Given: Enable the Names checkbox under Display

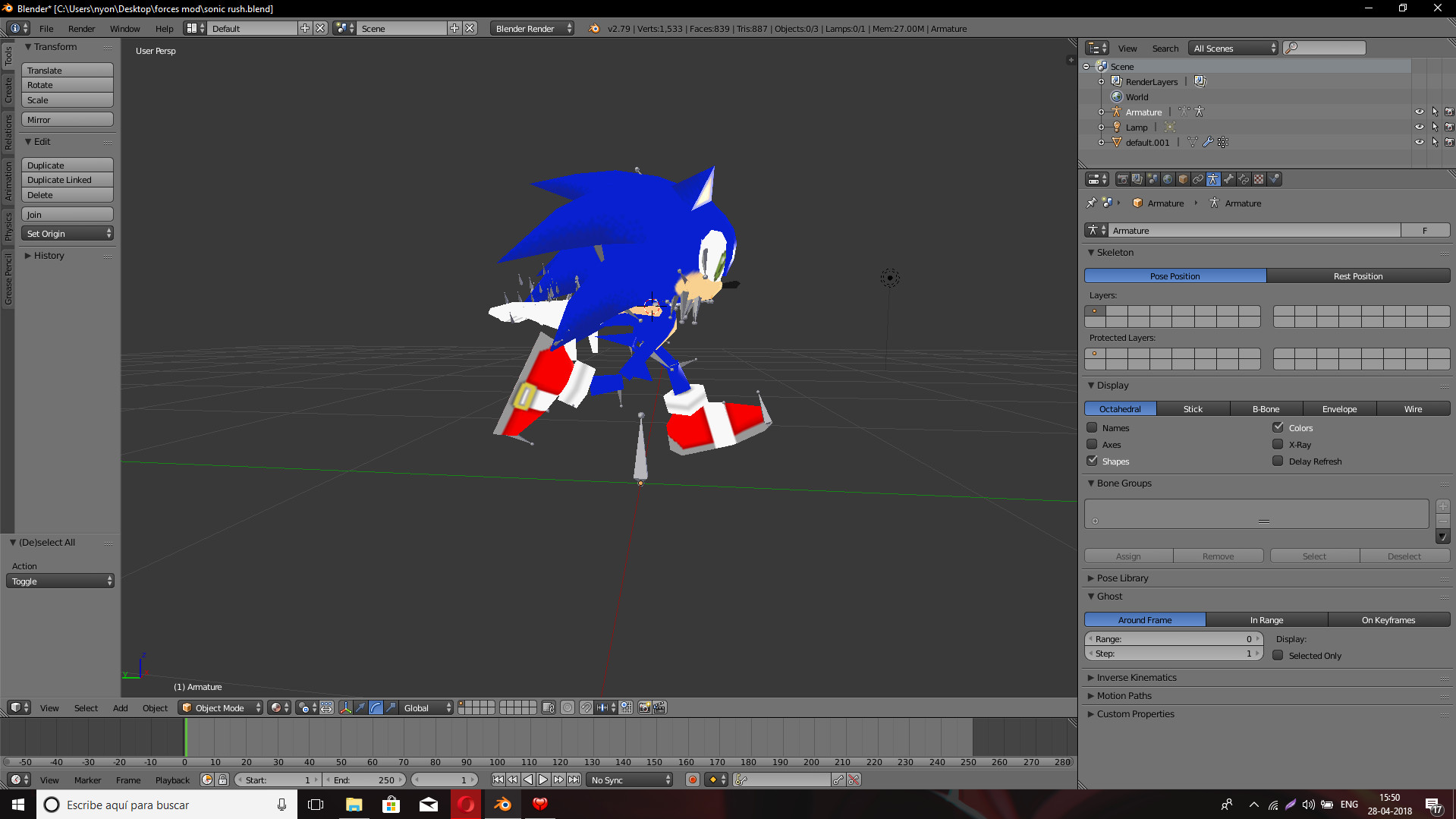Looking at the screenshot, I should pos(1093,427).
